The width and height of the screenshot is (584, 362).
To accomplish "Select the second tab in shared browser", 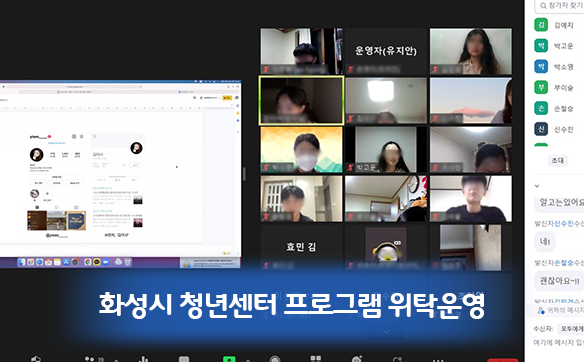I will pyautogui.click(x=185, y=92).
